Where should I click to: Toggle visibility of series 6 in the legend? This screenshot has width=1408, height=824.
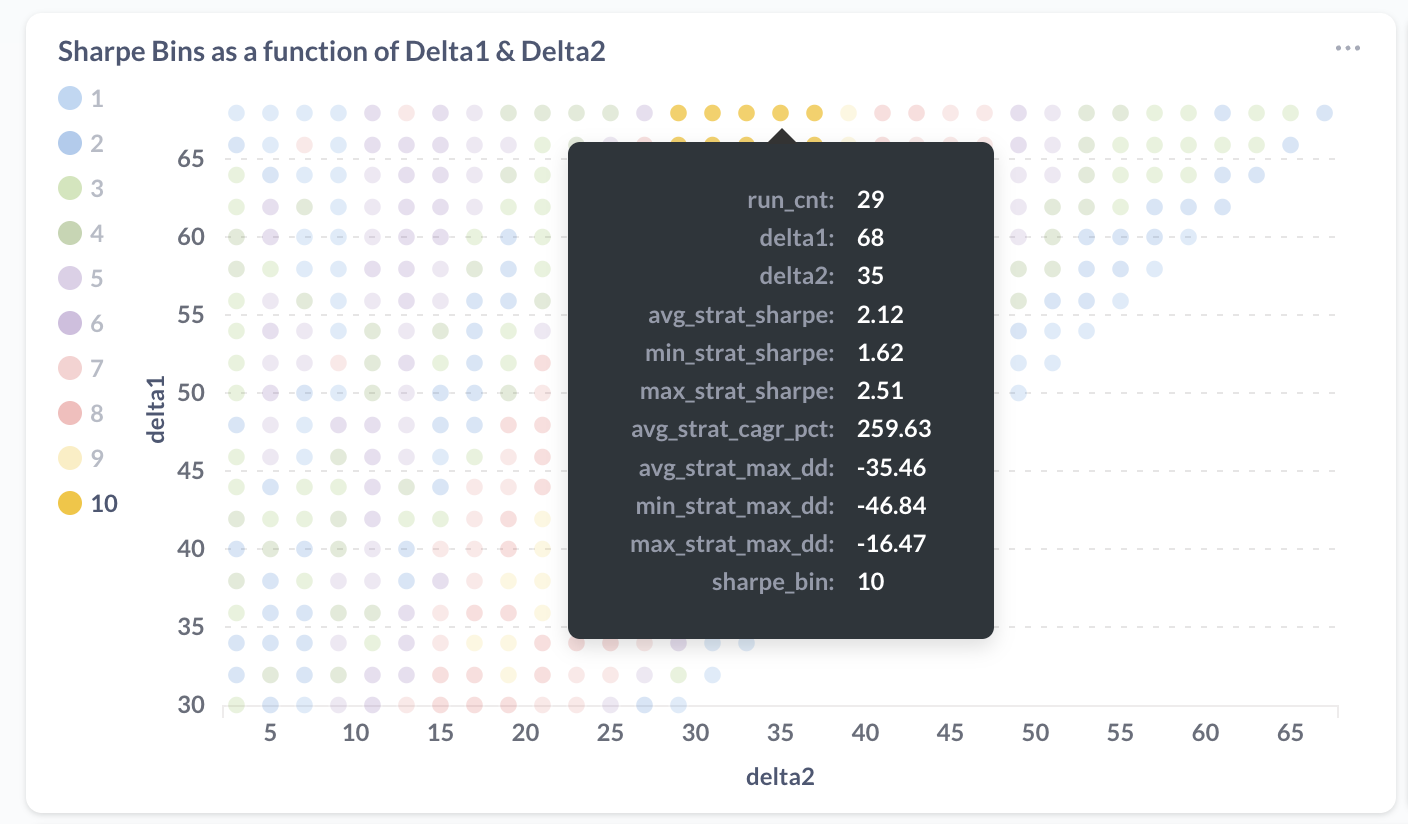[68, 323]
